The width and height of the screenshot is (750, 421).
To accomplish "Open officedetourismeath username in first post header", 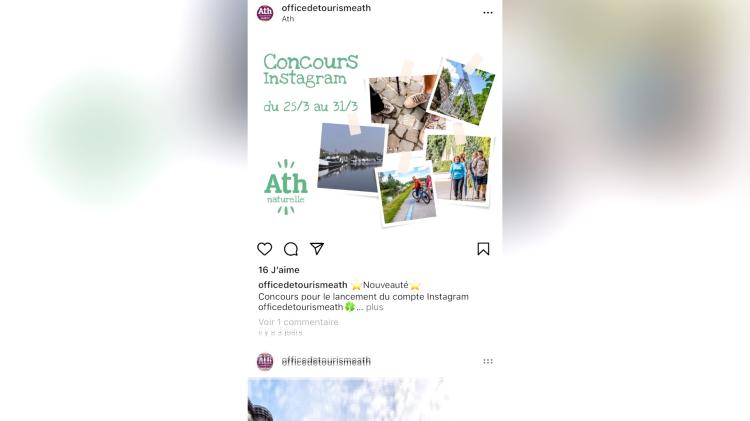I will click(326, 8).
